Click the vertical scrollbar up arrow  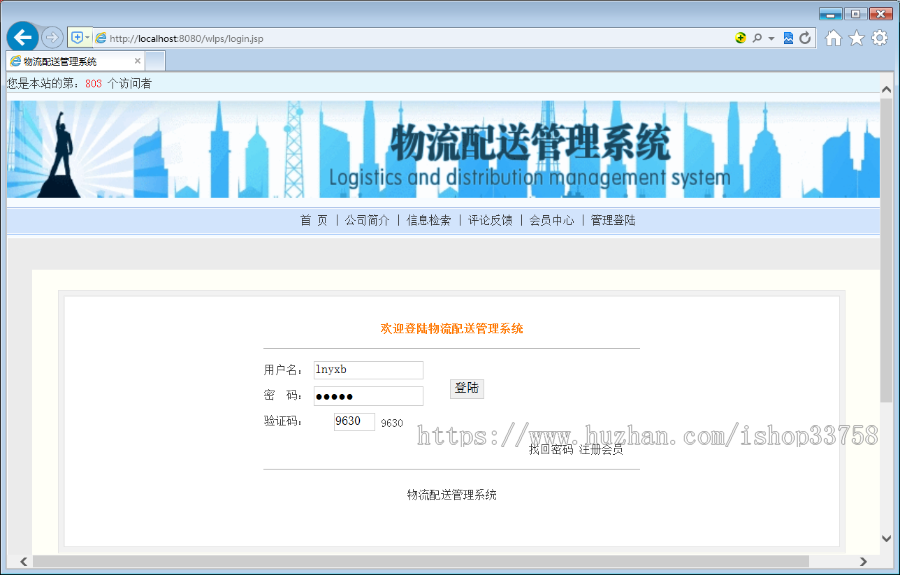[886, 90]
